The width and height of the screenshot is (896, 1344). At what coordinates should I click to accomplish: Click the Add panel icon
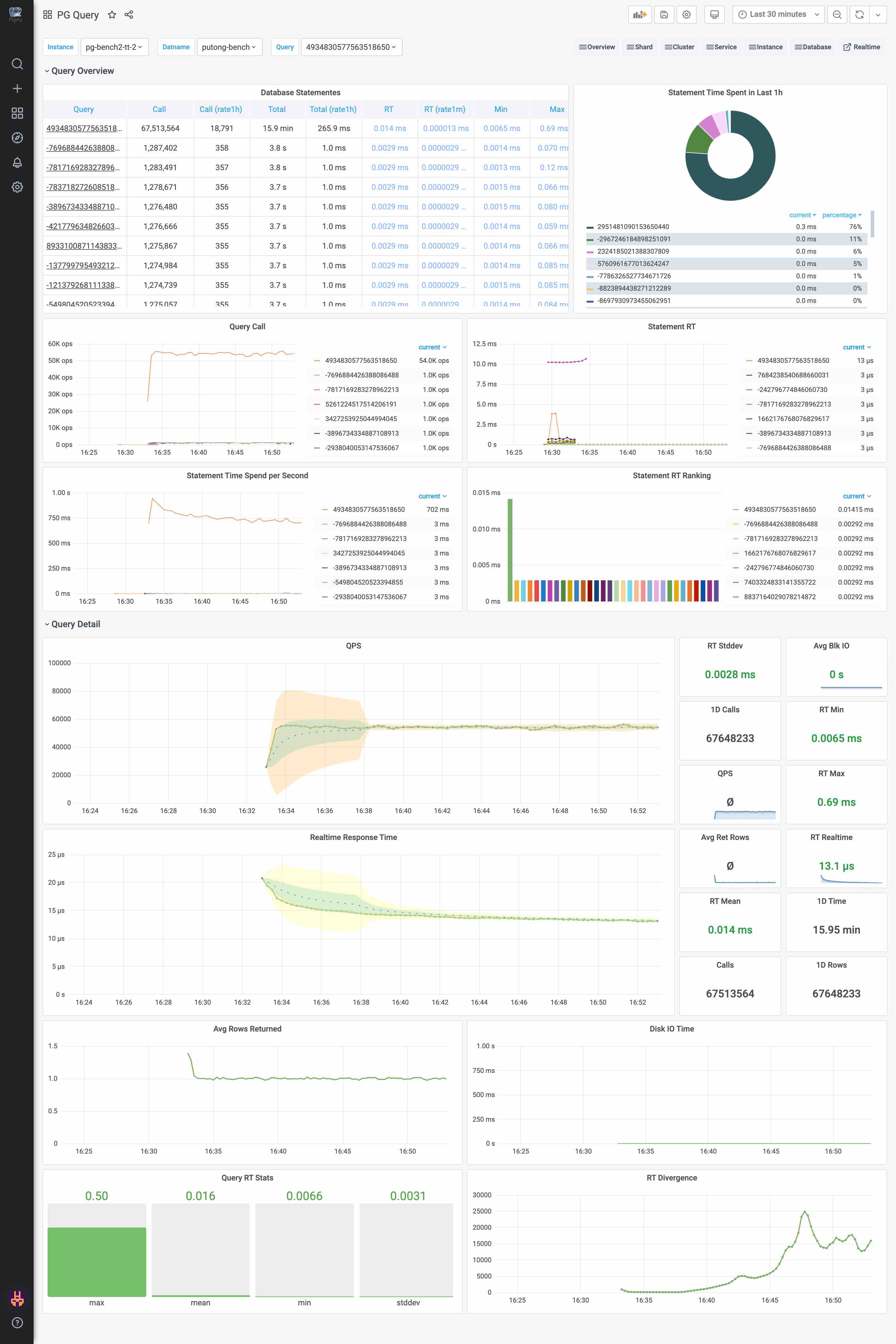640,15
